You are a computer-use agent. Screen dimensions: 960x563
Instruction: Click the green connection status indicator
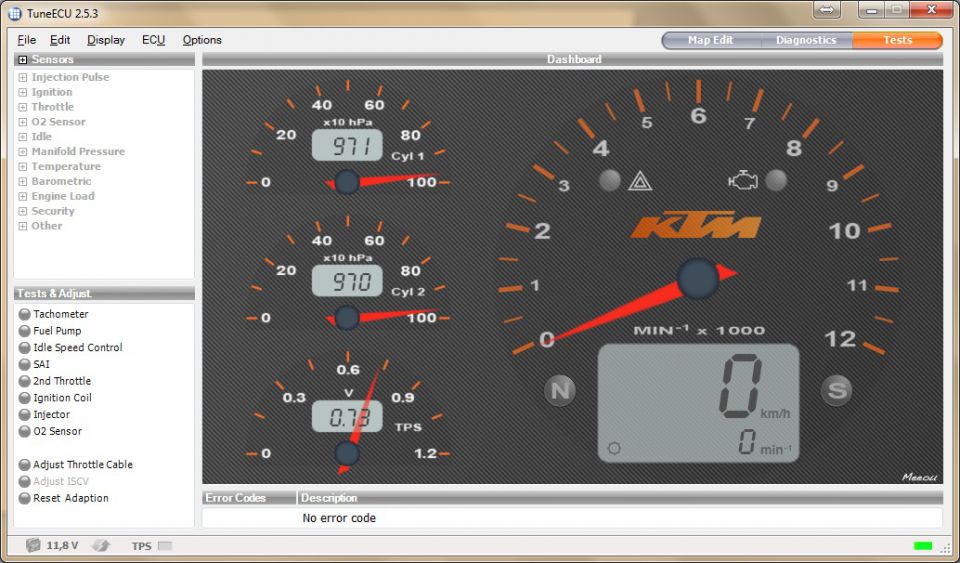[x=923, y=546]
